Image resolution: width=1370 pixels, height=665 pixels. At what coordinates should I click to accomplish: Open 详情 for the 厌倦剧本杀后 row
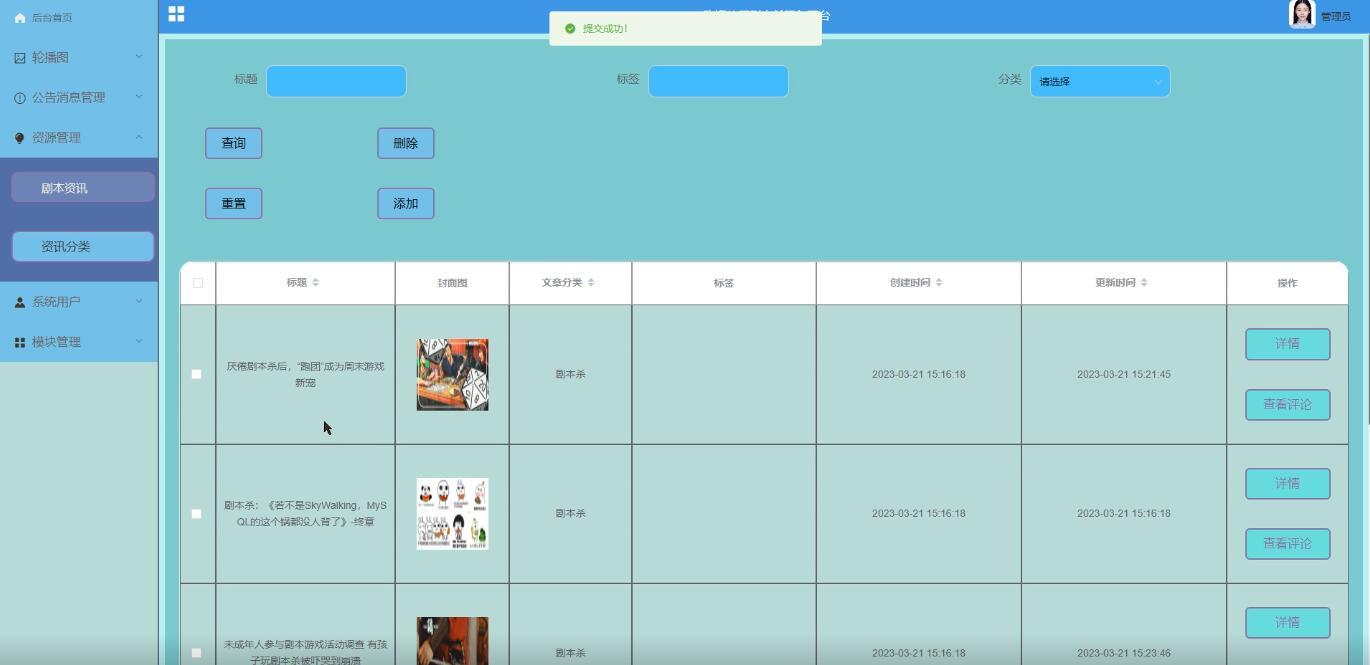click(x=1288, y=344)
